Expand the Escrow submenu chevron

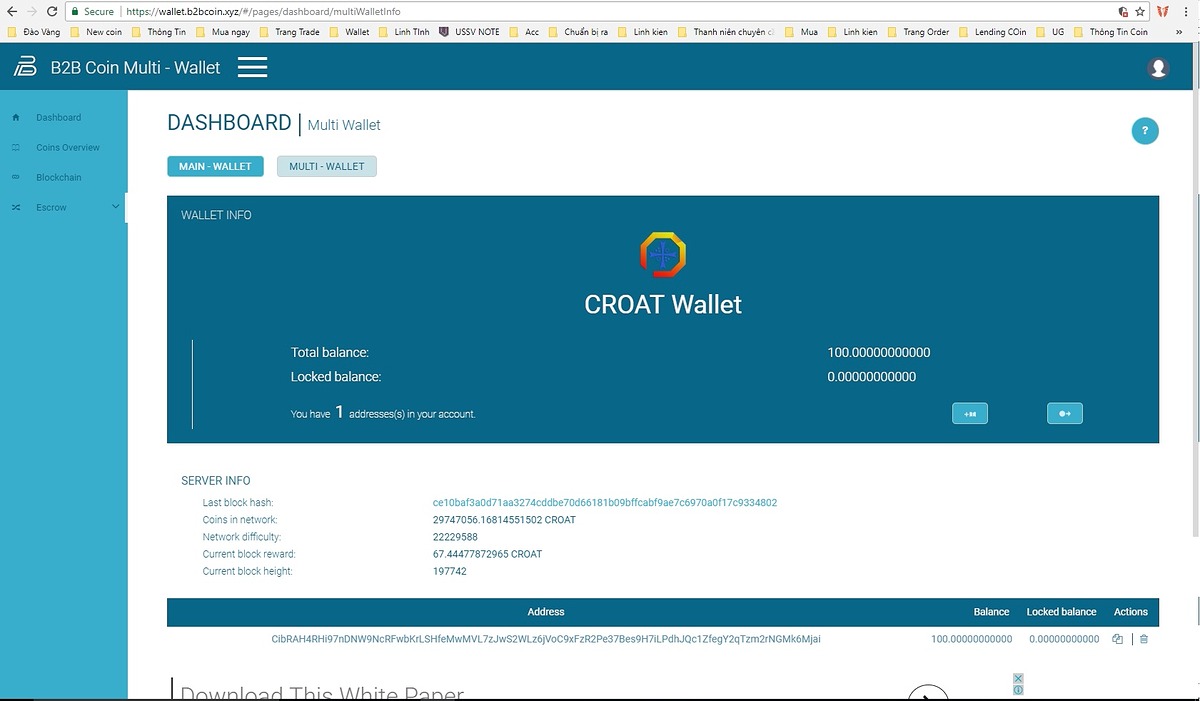[116, 207]
